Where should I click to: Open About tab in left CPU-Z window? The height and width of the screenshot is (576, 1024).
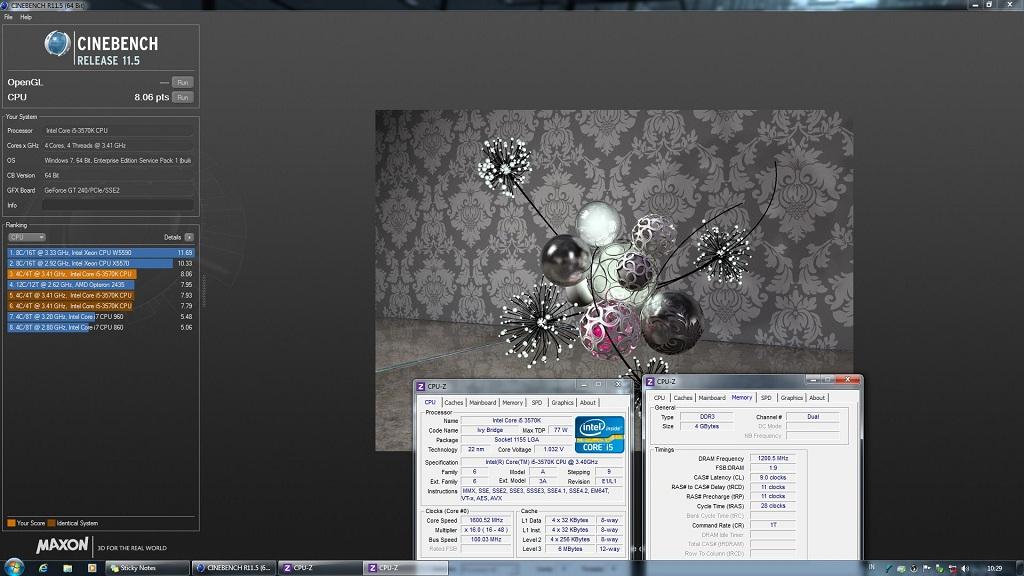tap(588, 403)
